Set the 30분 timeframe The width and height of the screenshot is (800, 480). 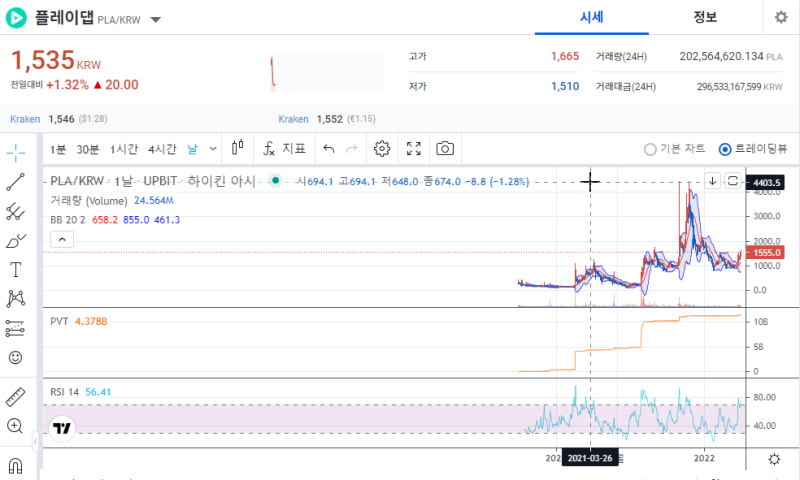click(x=87, y=149)
